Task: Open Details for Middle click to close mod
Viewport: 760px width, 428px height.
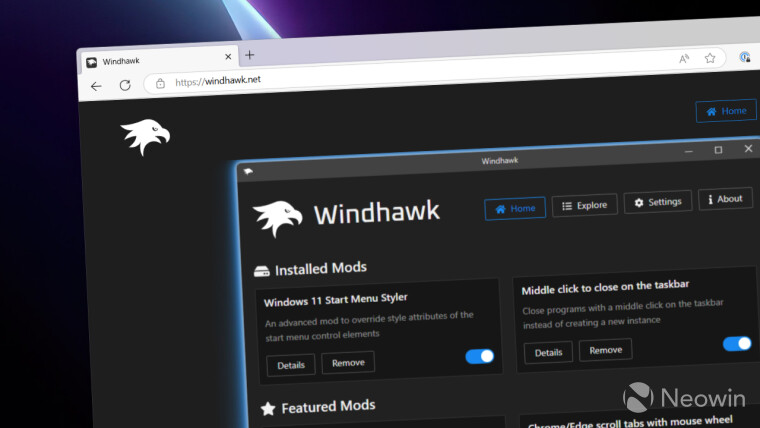Action: click(548, 352)
